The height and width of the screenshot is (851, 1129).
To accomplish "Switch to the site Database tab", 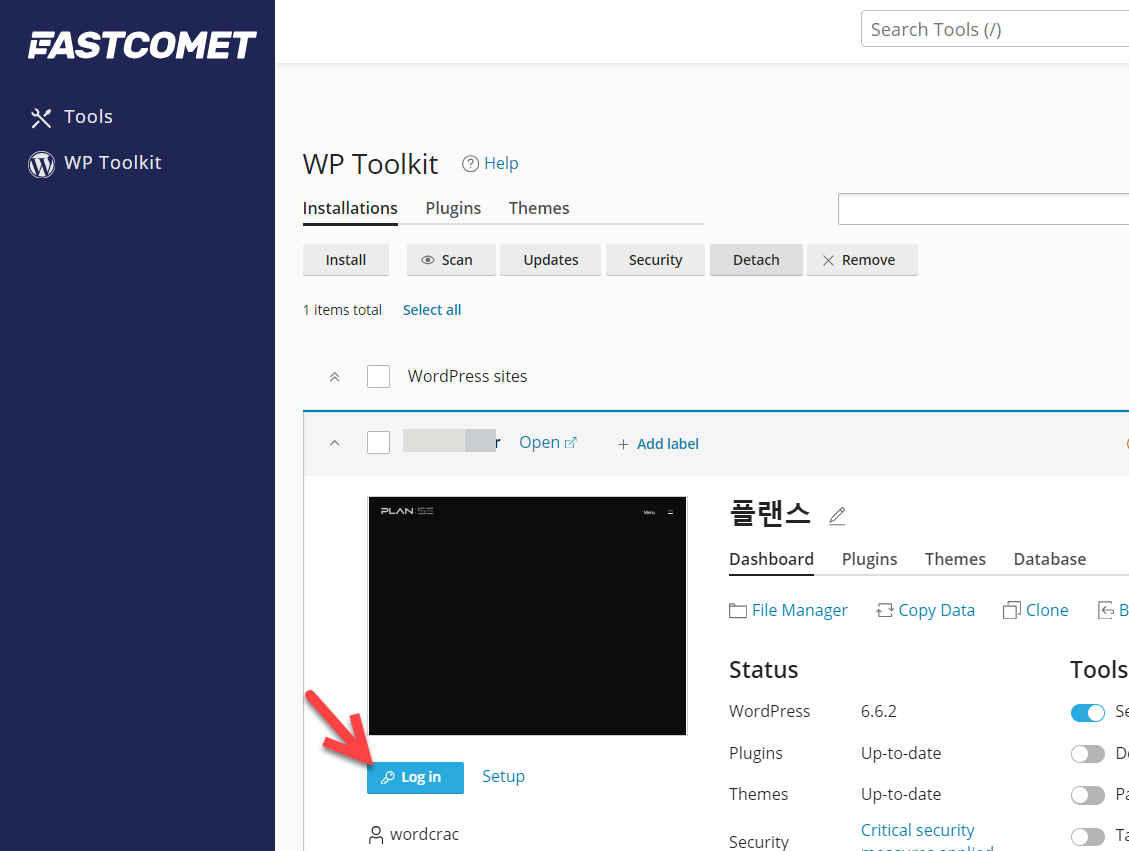I will (x=1049, y=559).
